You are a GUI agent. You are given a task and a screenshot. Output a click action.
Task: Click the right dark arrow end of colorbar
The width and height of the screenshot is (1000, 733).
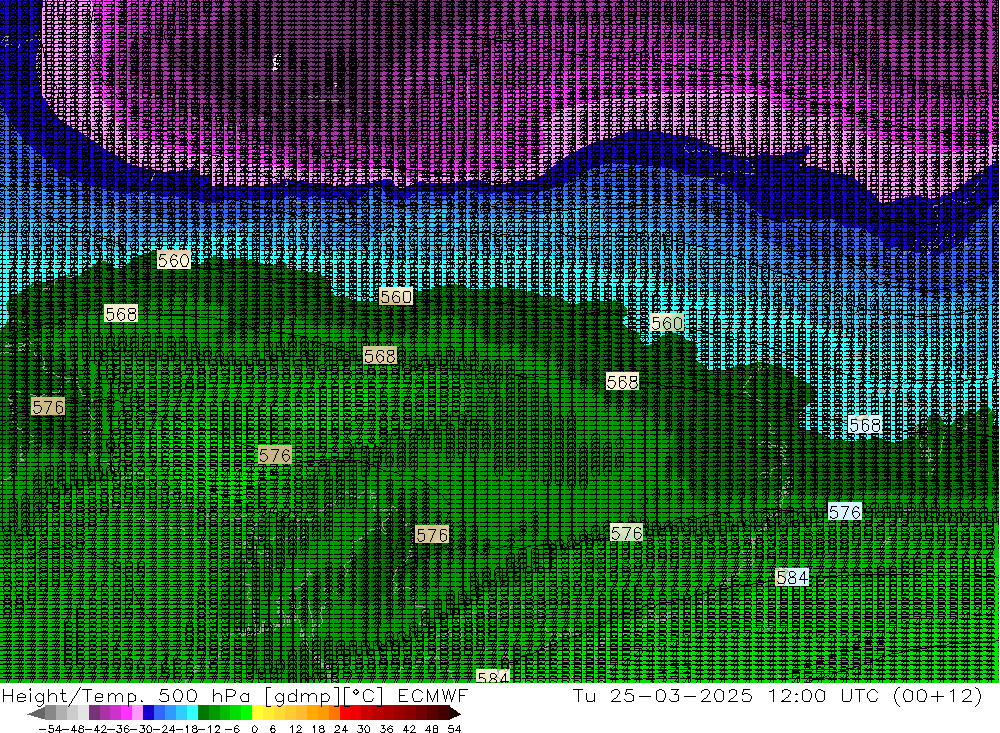[455, 713]
